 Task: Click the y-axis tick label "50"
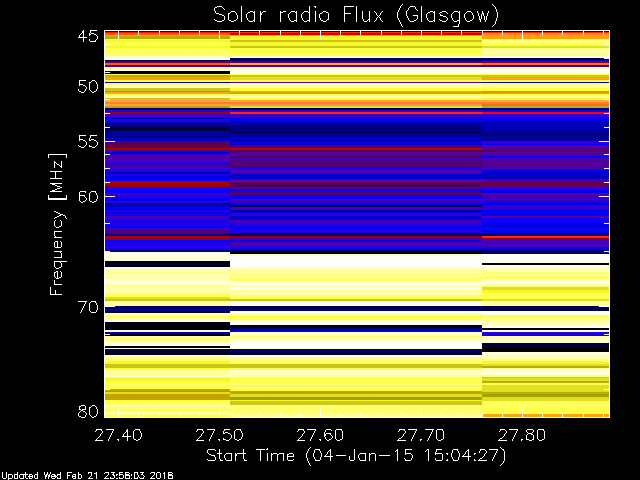pos(88,87)
